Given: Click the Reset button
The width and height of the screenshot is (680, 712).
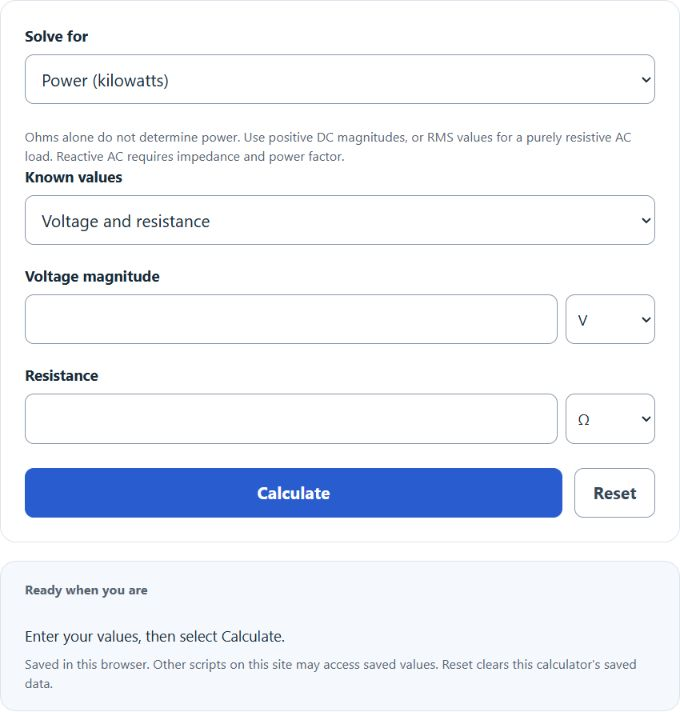Looking at the screenshot, I should coord(614,493).
